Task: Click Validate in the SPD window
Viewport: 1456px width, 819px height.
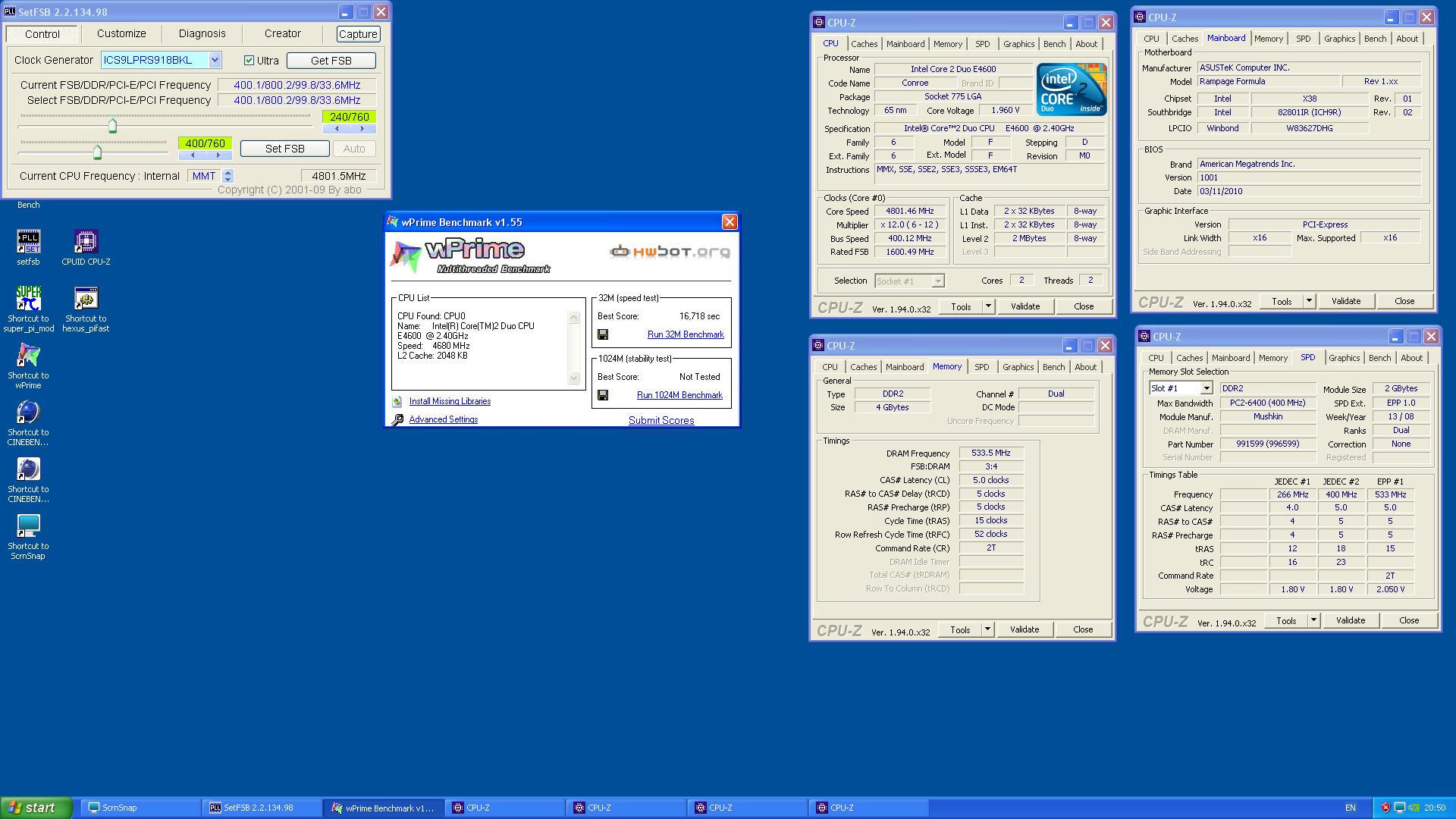Action: click(x=1351, y=620)
